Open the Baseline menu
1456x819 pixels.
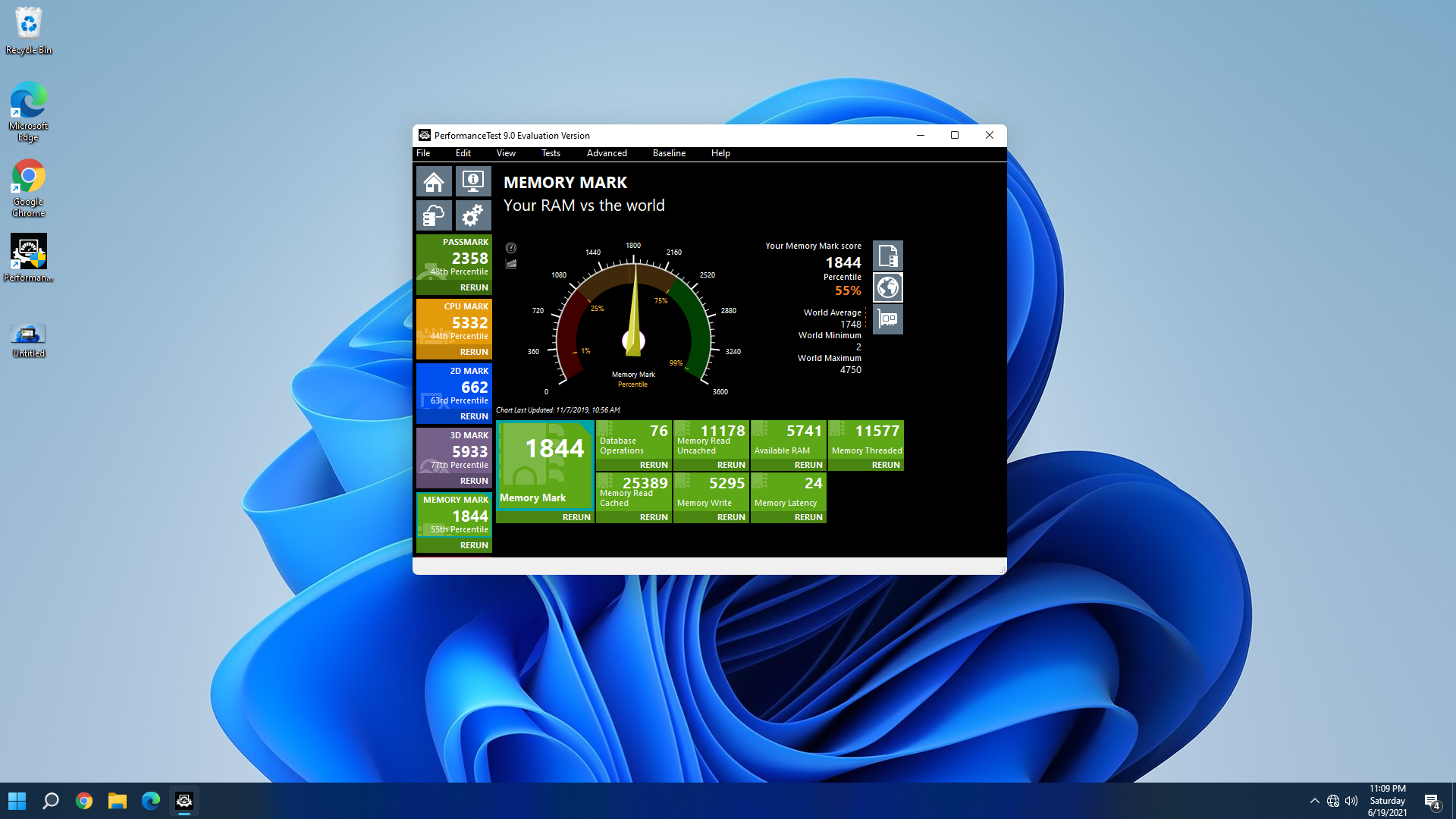click(669, 153)
